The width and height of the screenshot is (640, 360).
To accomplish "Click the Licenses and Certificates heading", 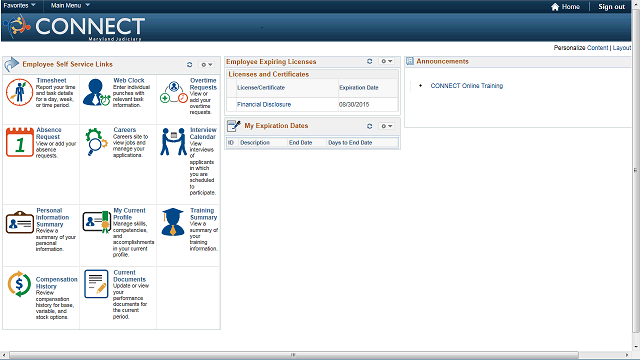I will 269,74.
